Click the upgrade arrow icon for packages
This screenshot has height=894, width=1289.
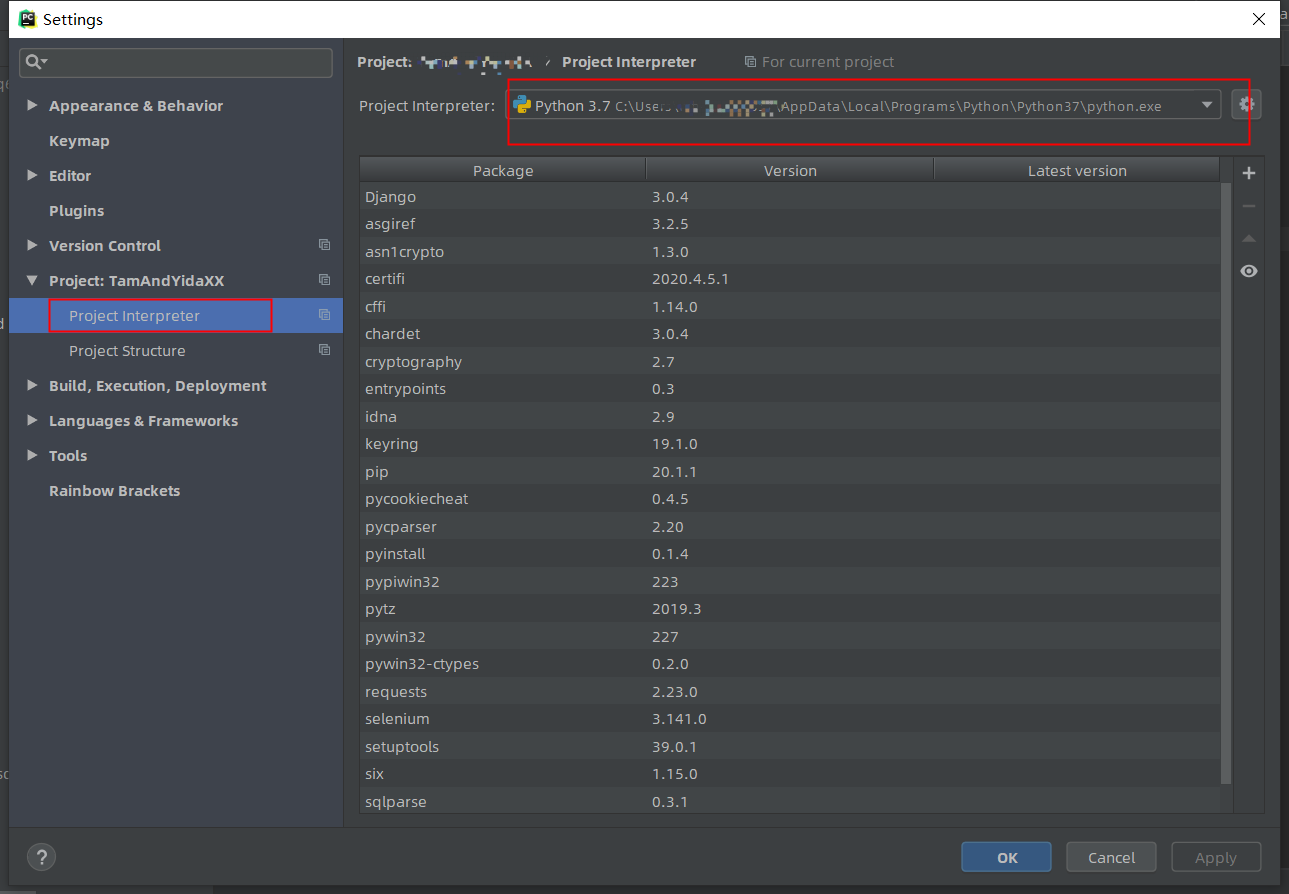[1248, 238]
